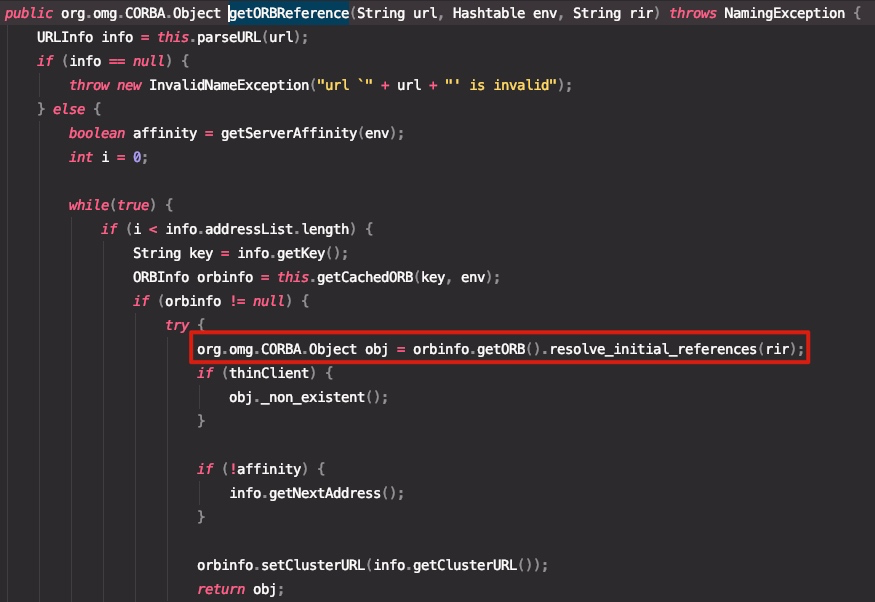
Task: Click the InvalidNameException class name
Action: [229, 85]
